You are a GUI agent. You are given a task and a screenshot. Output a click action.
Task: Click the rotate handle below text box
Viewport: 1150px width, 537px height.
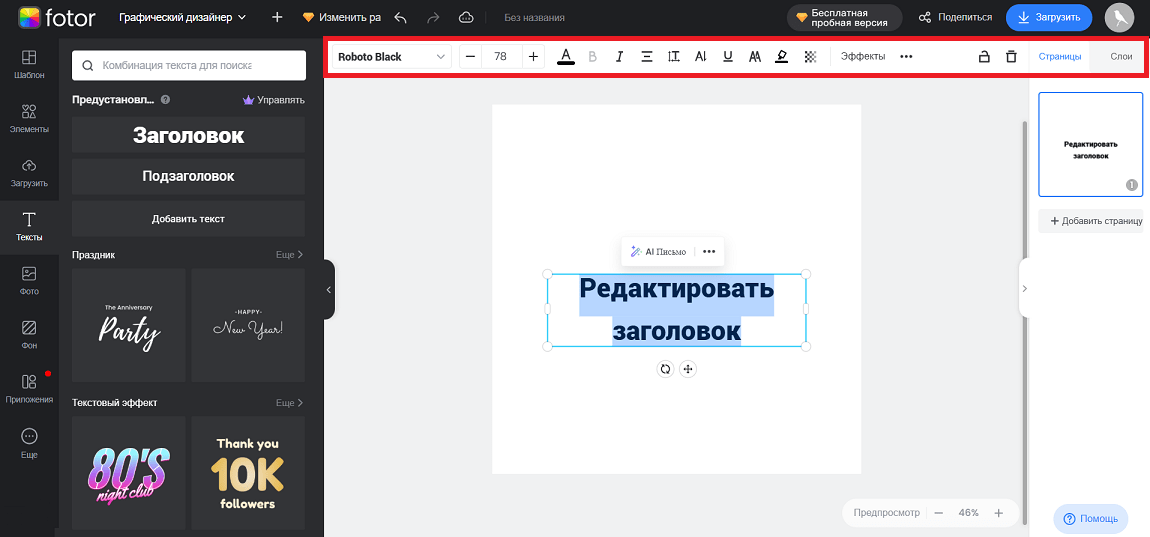(x=665, y=369)
